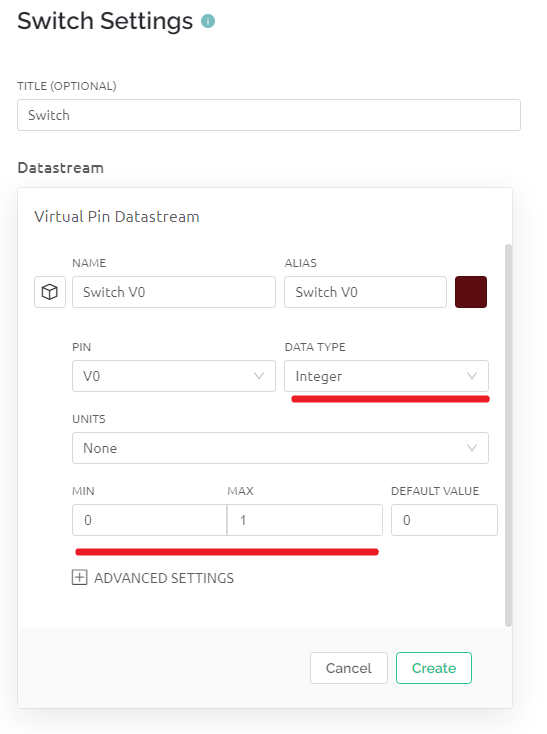Click the Data Type chevron arrow
This screenshot has width=547, height=734.
coord(472,376)
